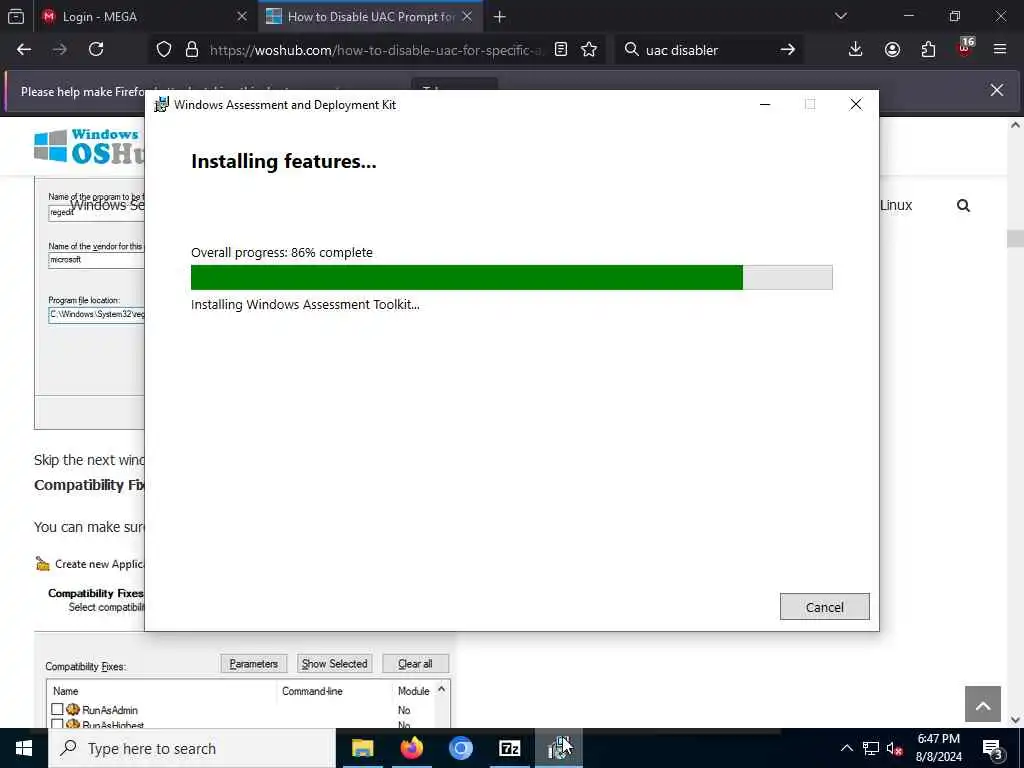
Task: Close the Login - MEGA tab
Action: 242,17
